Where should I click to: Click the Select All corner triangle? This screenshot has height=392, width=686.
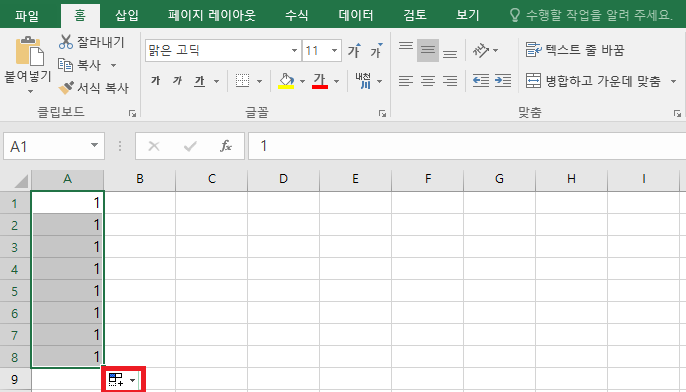point(20,181)
